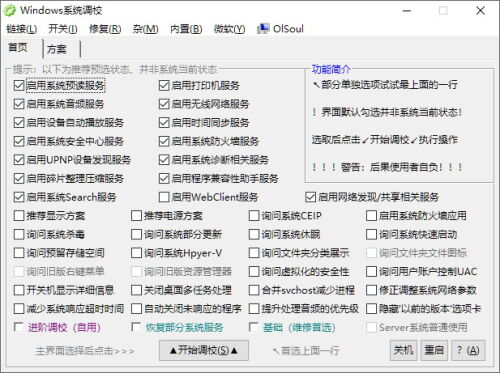Screen dimensions: 500x373
Task: Close the Windows系统调校 window
Action: pos(480,11)
